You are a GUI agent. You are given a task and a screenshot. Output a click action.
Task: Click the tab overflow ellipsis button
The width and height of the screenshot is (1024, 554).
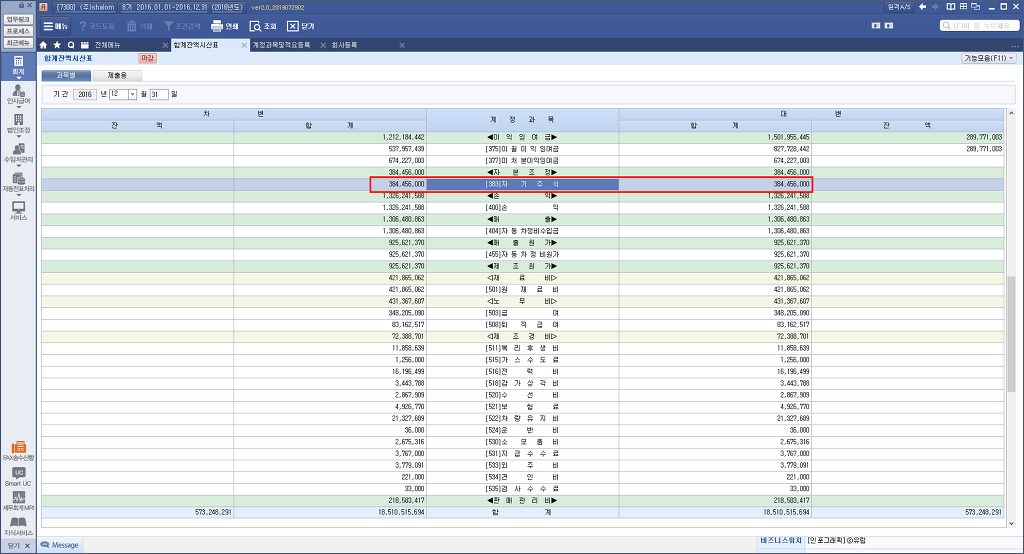coord(1014,46)
